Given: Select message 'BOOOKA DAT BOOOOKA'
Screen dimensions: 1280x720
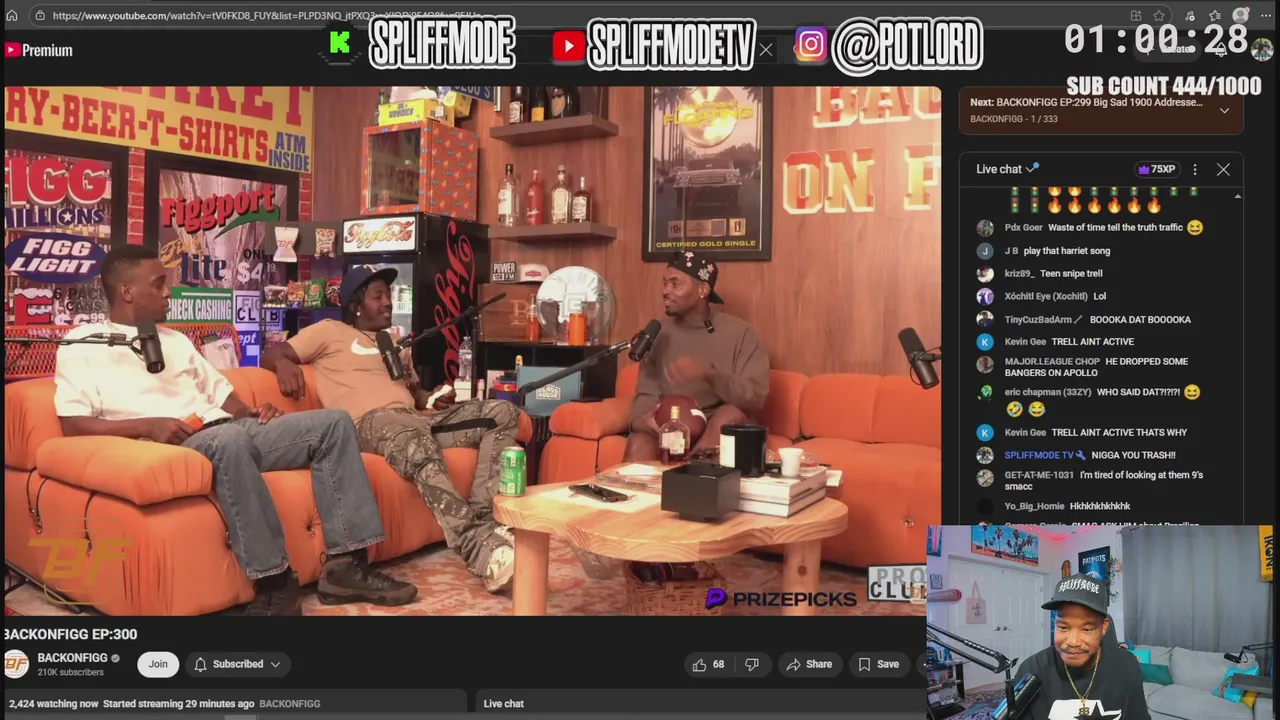Looking at the screenshot, I should 1140,320.
